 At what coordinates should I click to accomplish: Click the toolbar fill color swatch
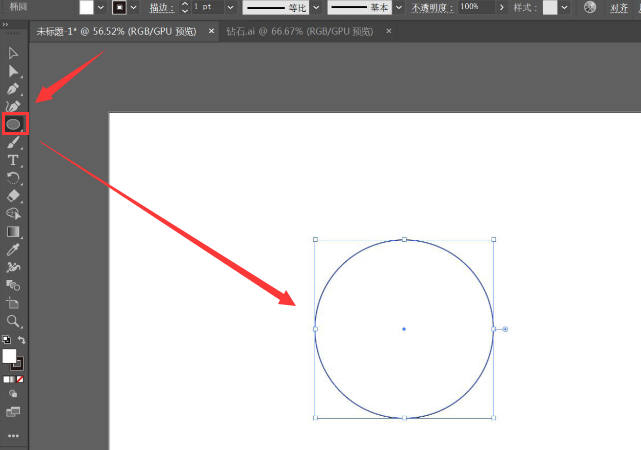(x=10, y=355)
